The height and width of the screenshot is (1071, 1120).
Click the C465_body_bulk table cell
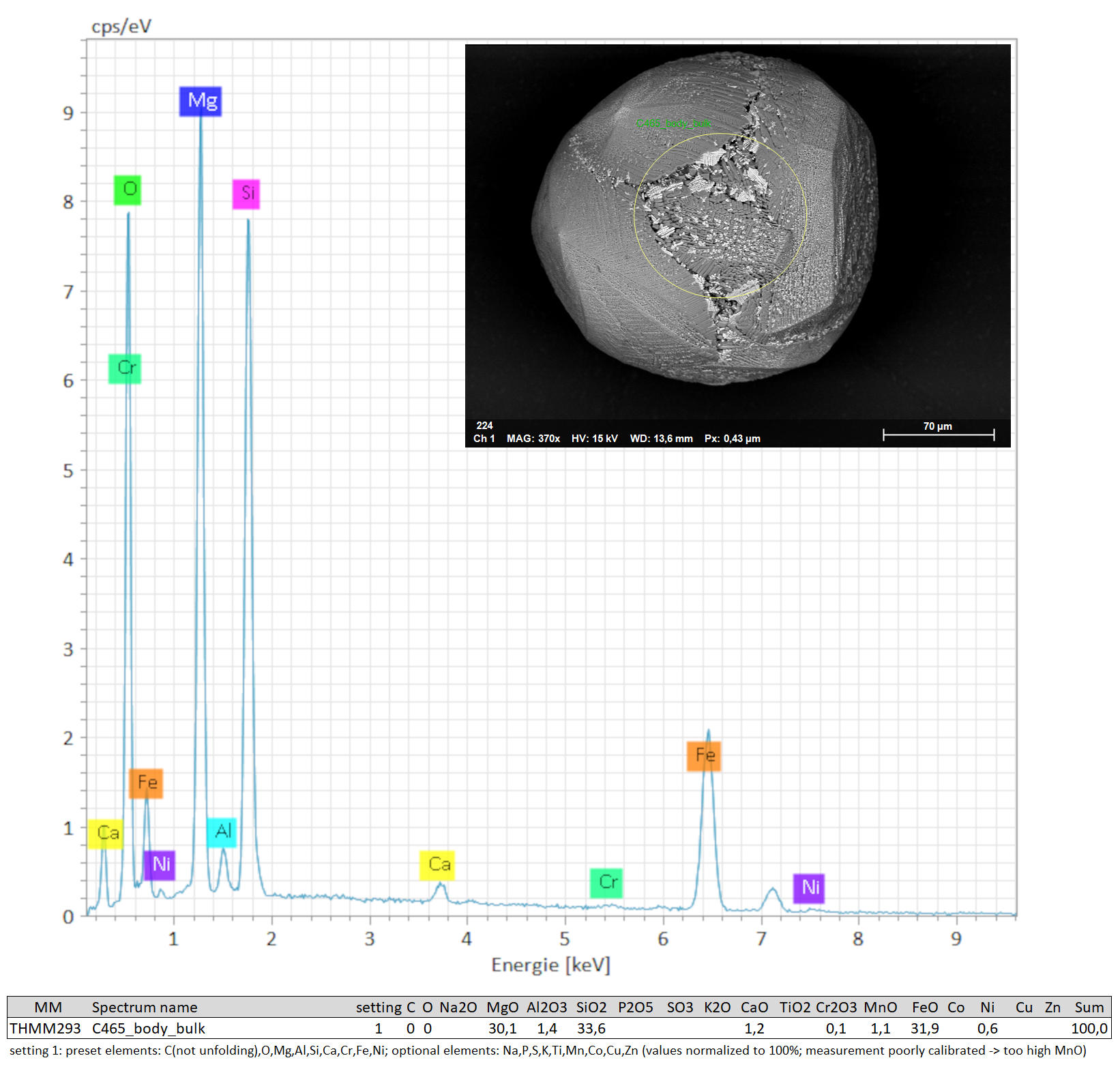coord(149,1028)
